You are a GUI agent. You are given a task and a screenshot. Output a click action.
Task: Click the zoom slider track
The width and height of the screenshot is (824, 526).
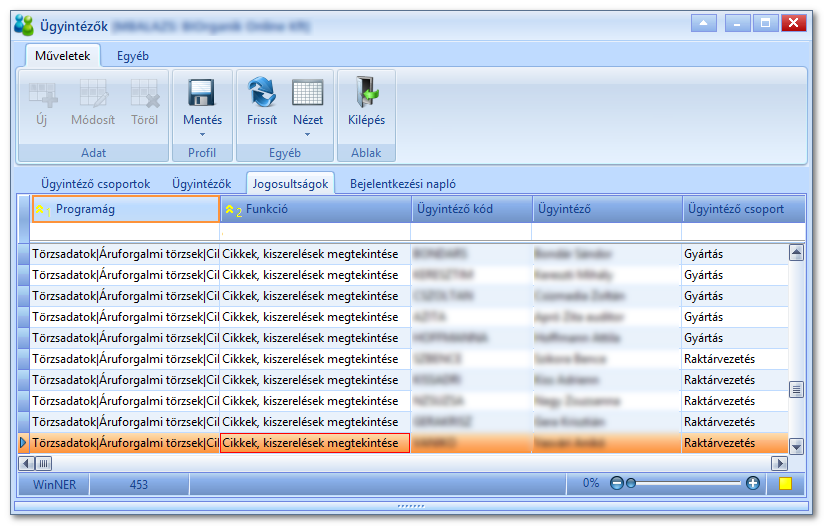(688, 483)
